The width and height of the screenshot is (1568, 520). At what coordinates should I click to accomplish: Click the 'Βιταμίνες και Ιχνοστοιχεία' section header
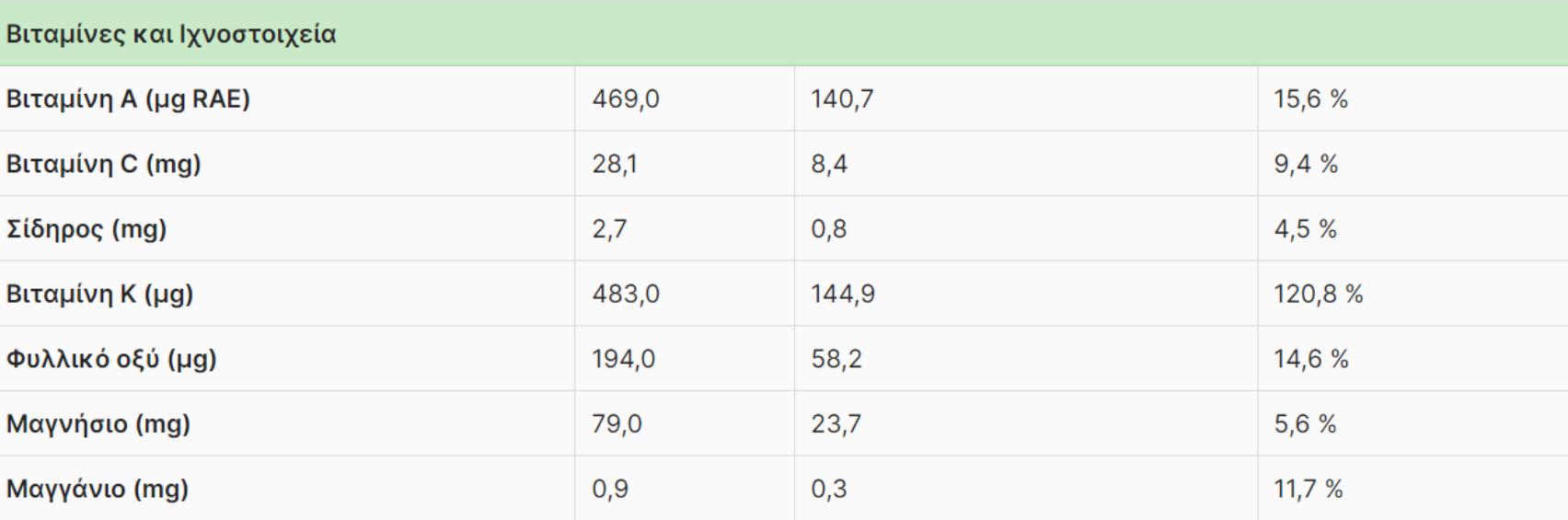coord(171,35)
